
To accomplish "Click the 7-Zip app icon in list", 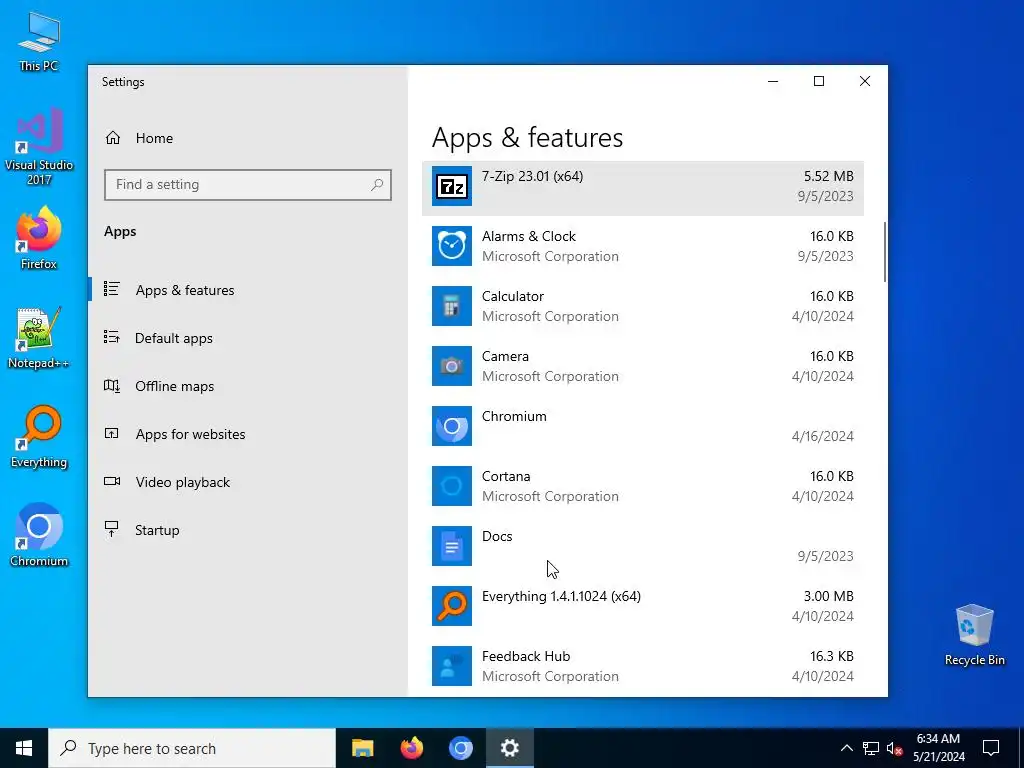I will click(451, 186).
